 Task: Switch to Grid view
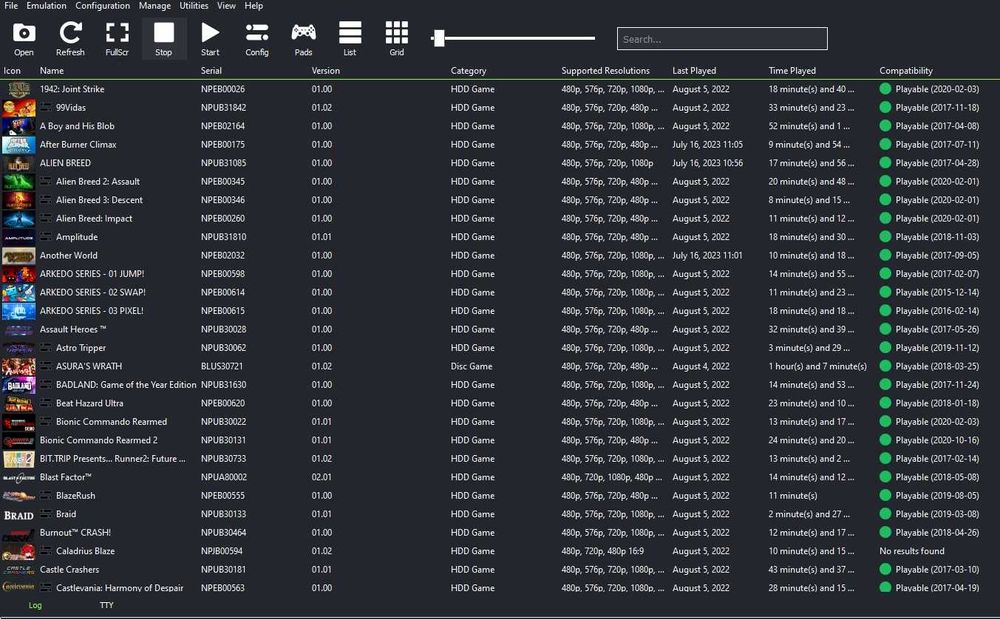pos(397,38)
